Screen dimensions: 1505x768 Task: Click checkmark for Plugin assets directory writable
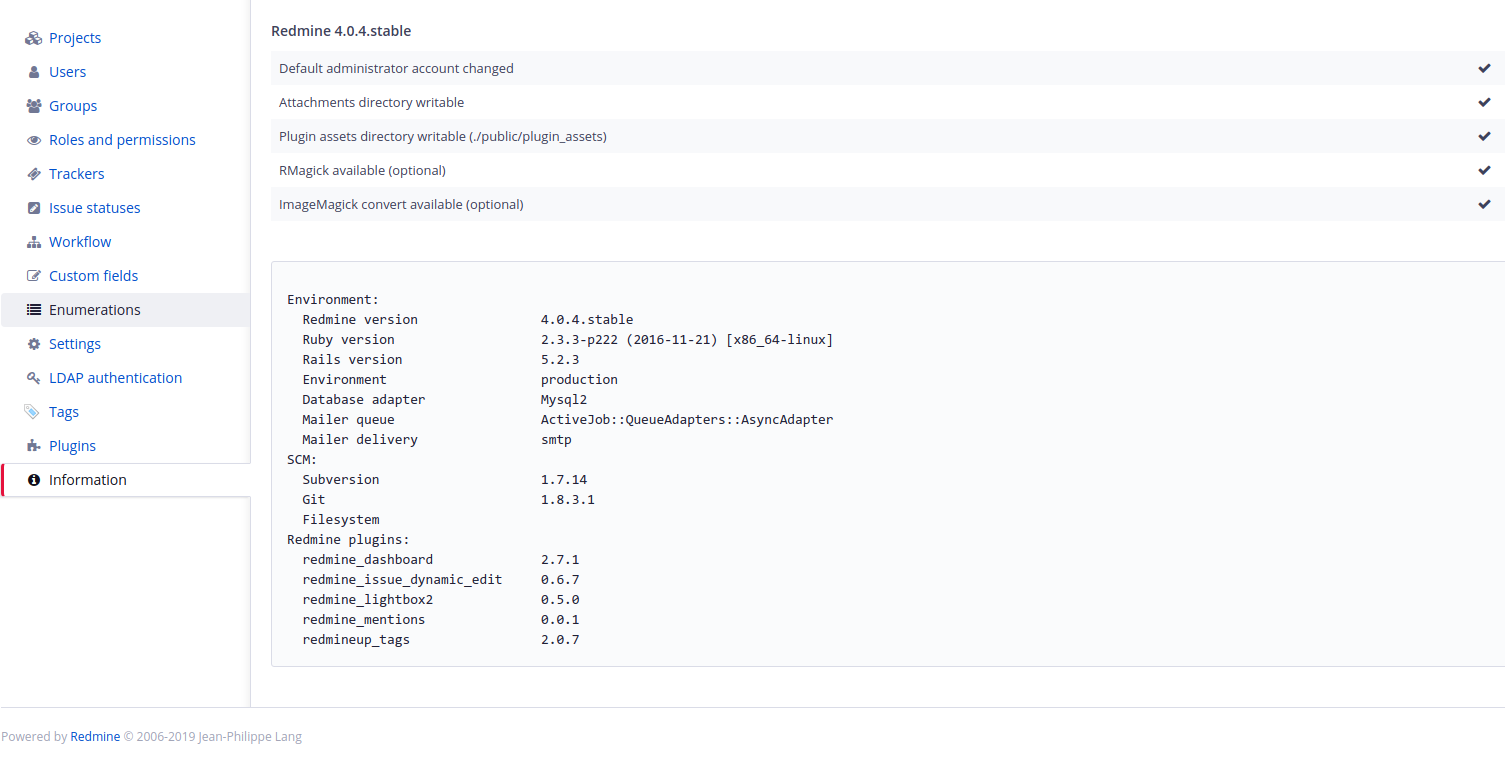1484,136
